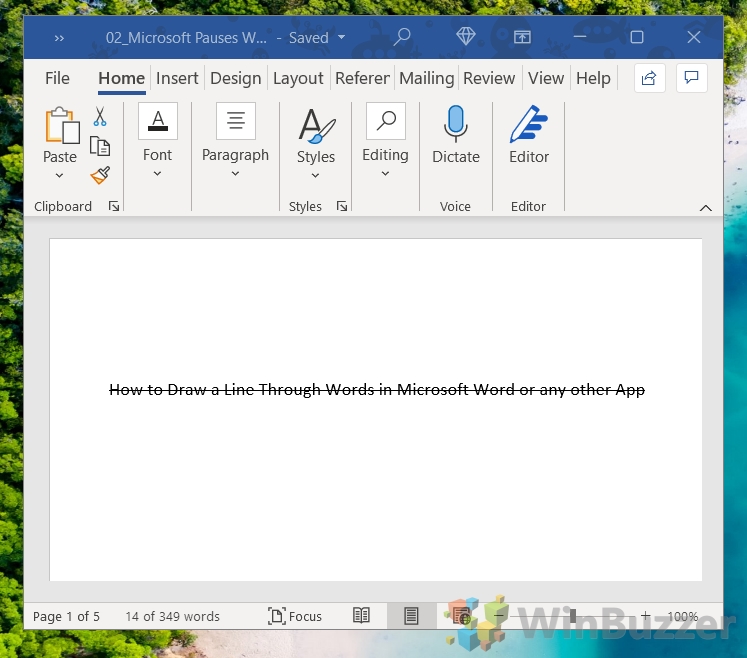Select Print Layout view
The image size is (747, 658).
coord(411,616)
